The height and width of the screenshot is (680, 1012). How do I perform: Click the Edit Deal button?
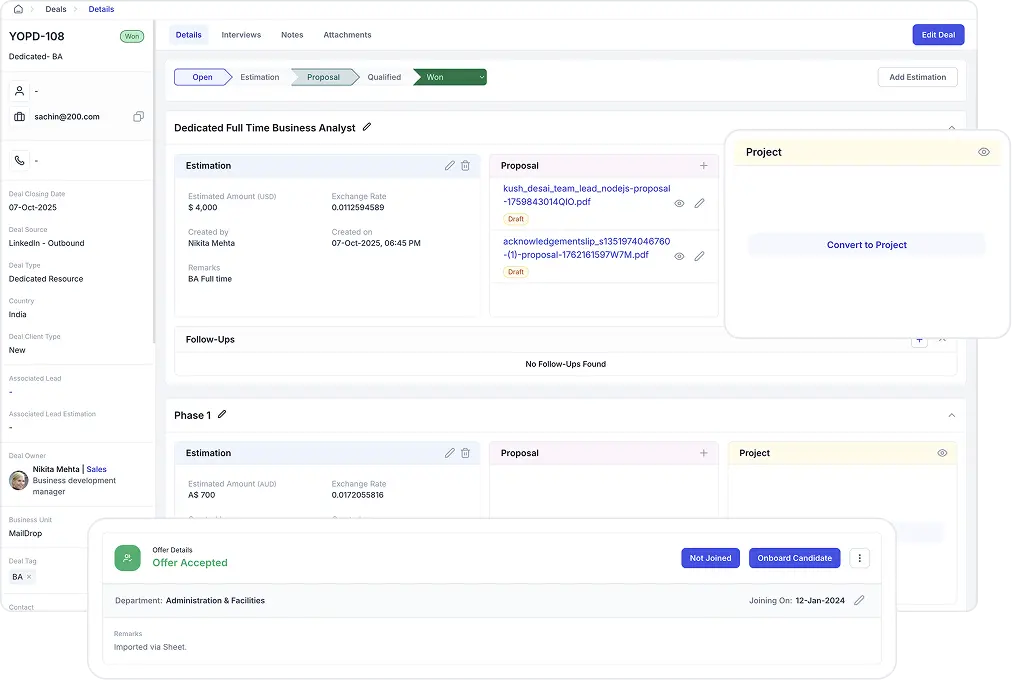point(937,34)
